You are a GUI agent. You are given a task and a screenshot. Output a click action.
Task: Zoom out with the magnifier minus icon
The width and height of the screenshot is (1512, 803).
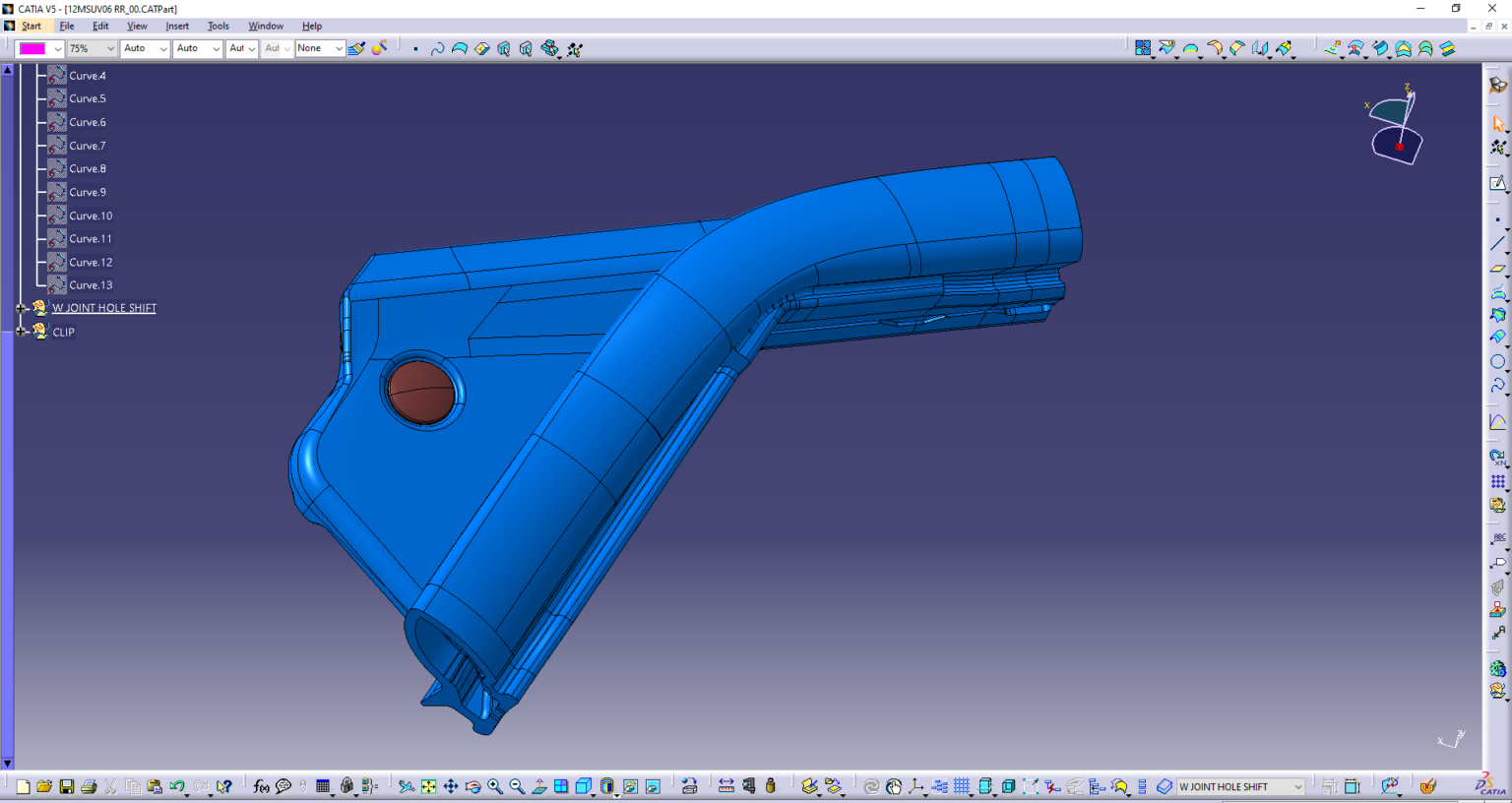517,786
